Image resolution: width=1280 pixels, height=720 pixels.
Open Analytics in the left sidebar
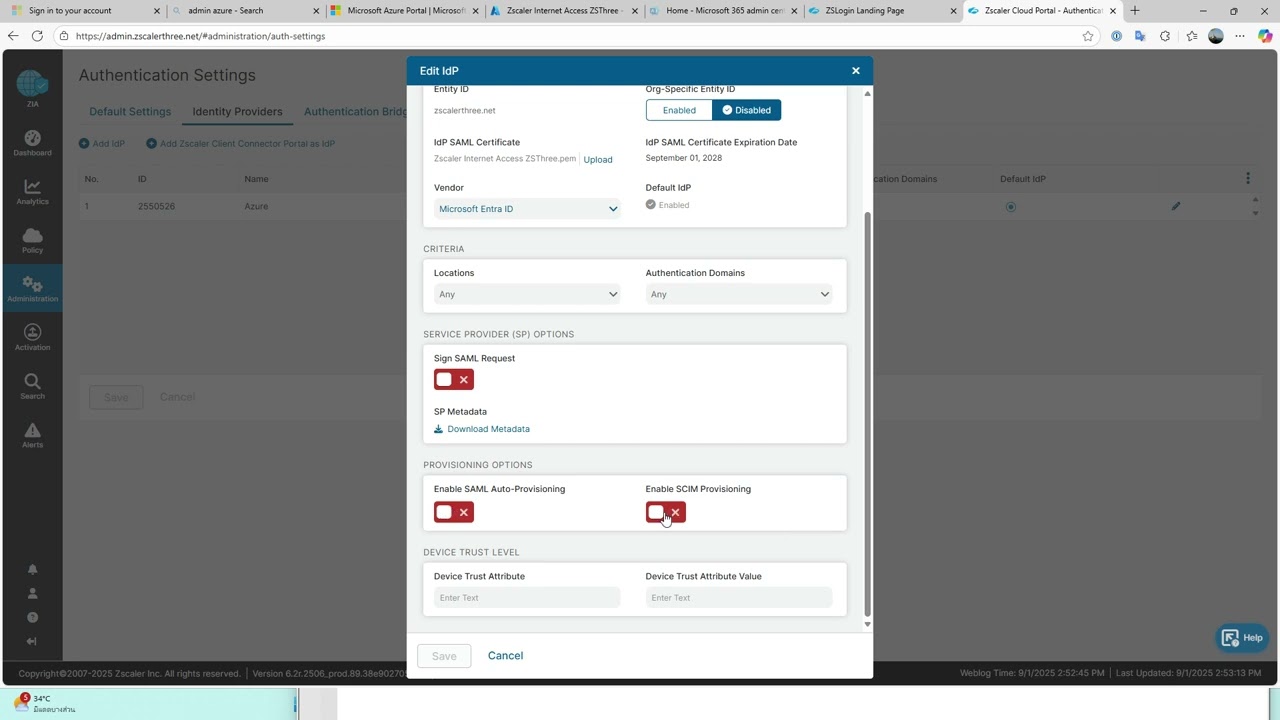[32, 192]
